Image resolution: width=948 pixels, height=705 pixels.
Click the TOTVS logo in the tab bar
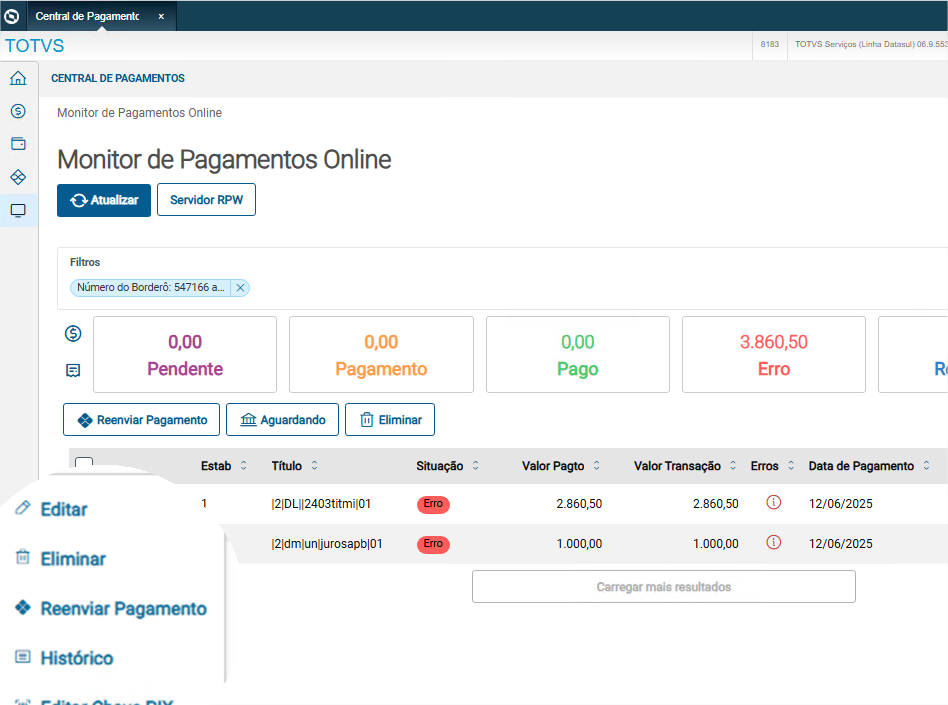point(12,16)
